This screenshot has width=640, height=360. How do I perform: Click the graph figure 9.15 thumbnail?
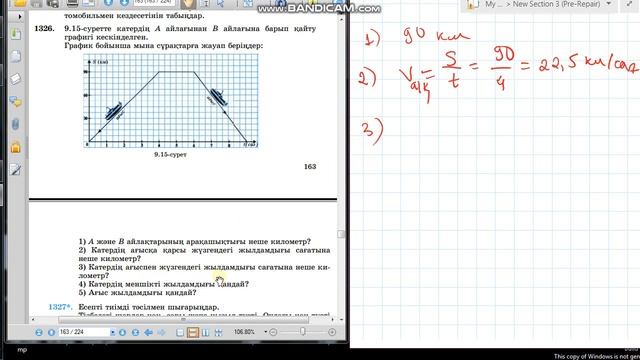[171, 101]
